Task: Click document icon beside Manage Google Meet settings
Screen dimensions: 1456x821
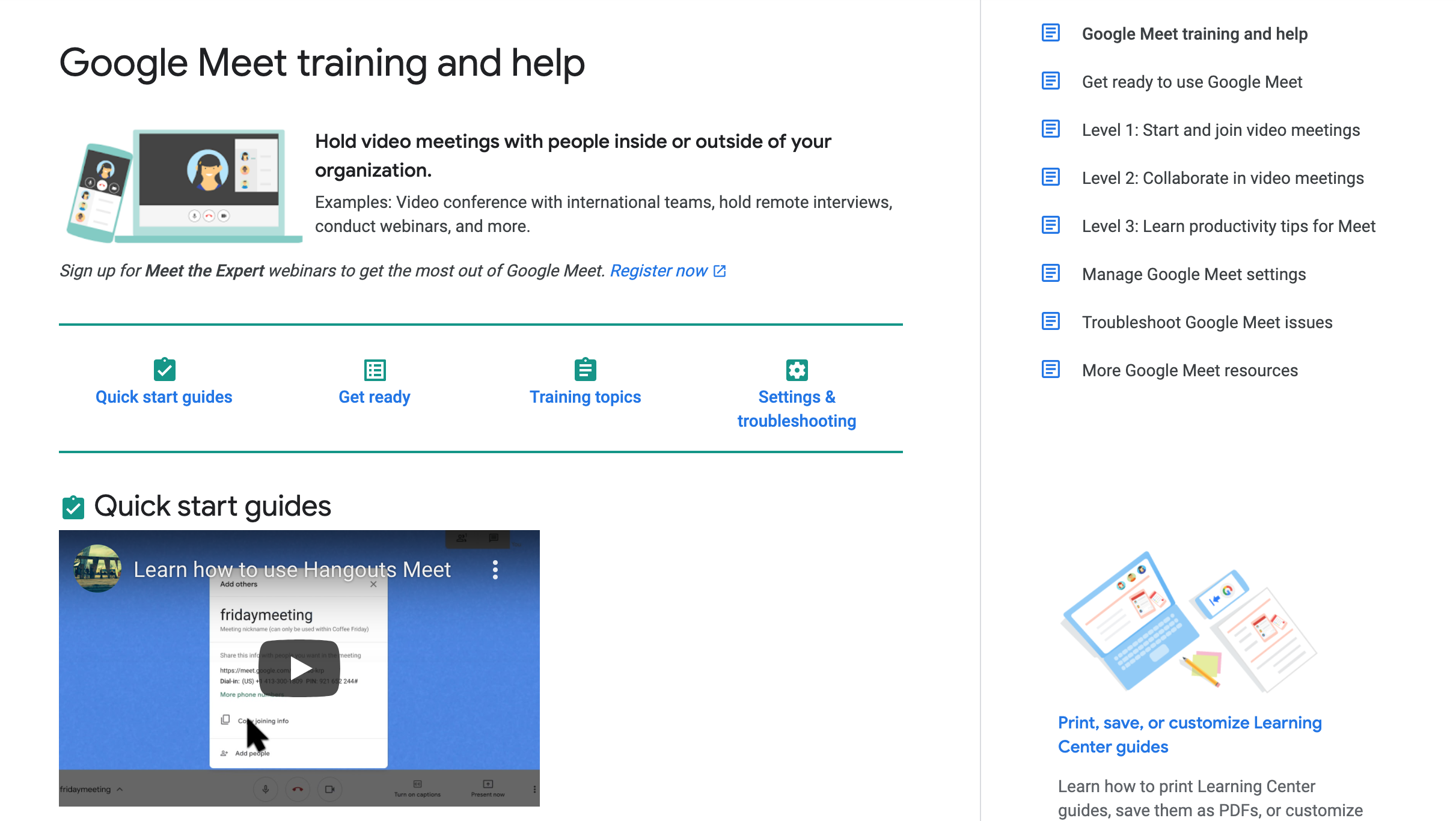Action: pyautogui.click(x=1050, y=273)
